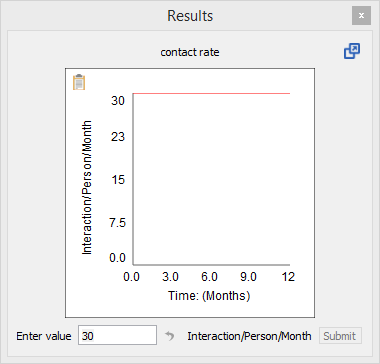Click the contact rate chart title

[x=190, y=52]
